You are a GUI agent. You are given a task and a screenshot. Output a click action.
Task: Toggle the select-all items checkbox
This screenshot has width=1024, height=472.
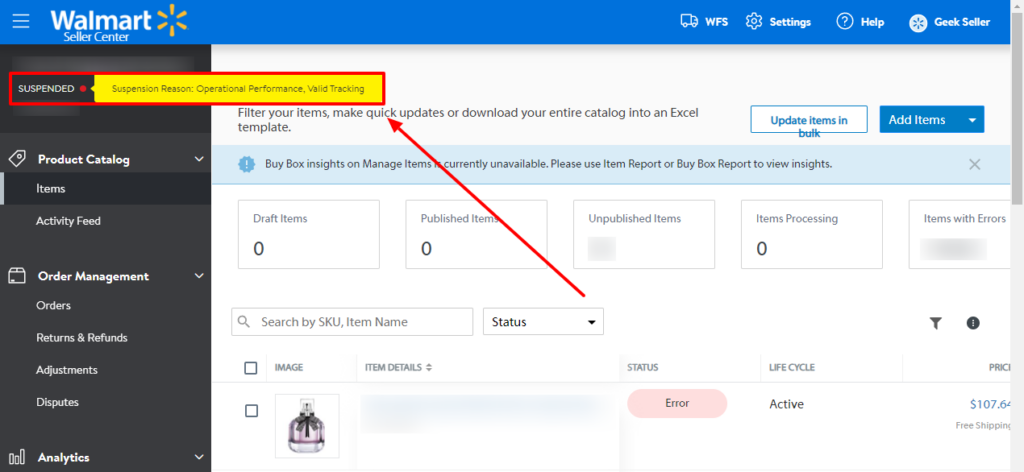tap(251, 368)
